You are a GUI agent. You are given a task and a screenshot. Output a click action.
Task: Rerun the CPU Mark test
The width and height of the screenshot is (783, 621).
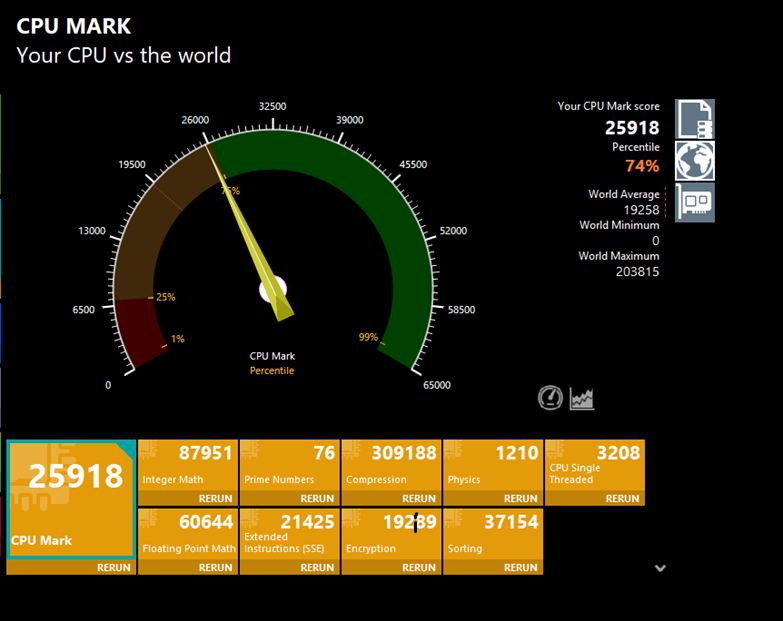pos(113,568)
